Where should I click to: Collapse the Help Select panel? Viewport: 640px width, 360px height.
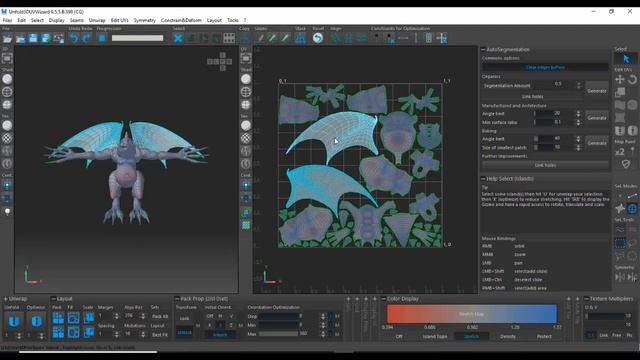[483, 179]
